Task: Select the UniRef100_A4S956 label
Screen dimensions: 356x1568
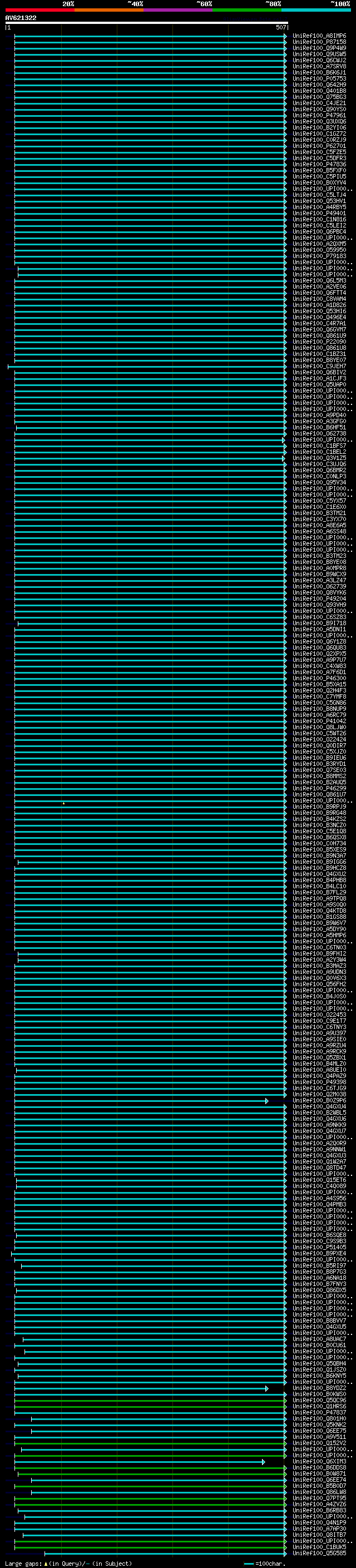Action: [x=319, y=1198]
